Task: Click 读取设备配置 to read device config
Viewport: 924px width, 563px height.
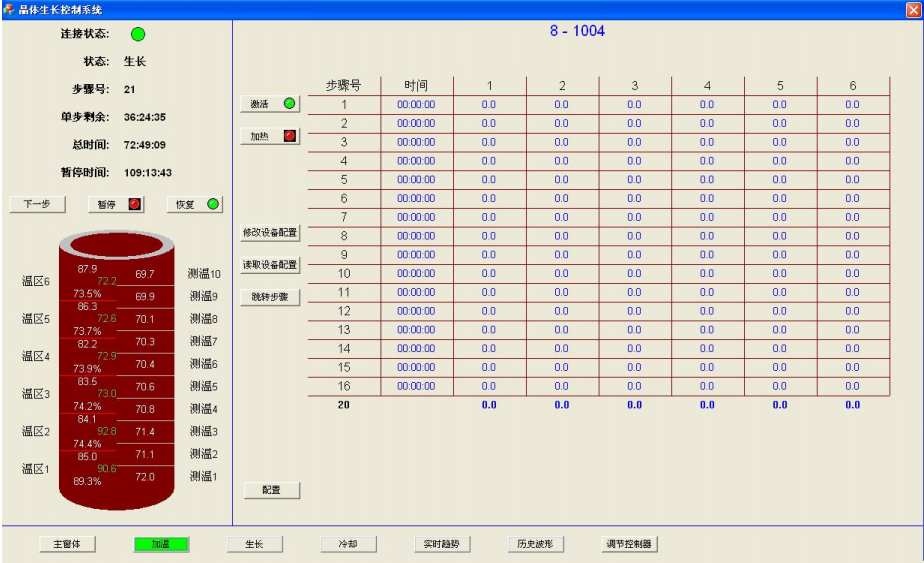Action: click(270, 265)
